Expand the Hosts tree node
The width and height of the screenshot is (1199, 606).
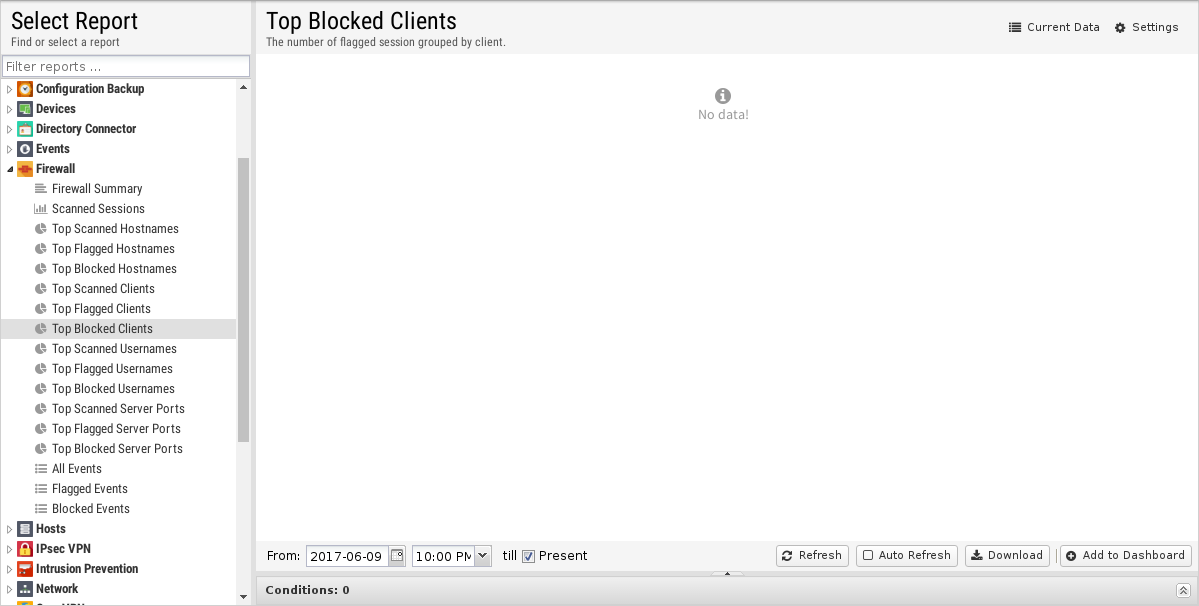click(10, 529)
